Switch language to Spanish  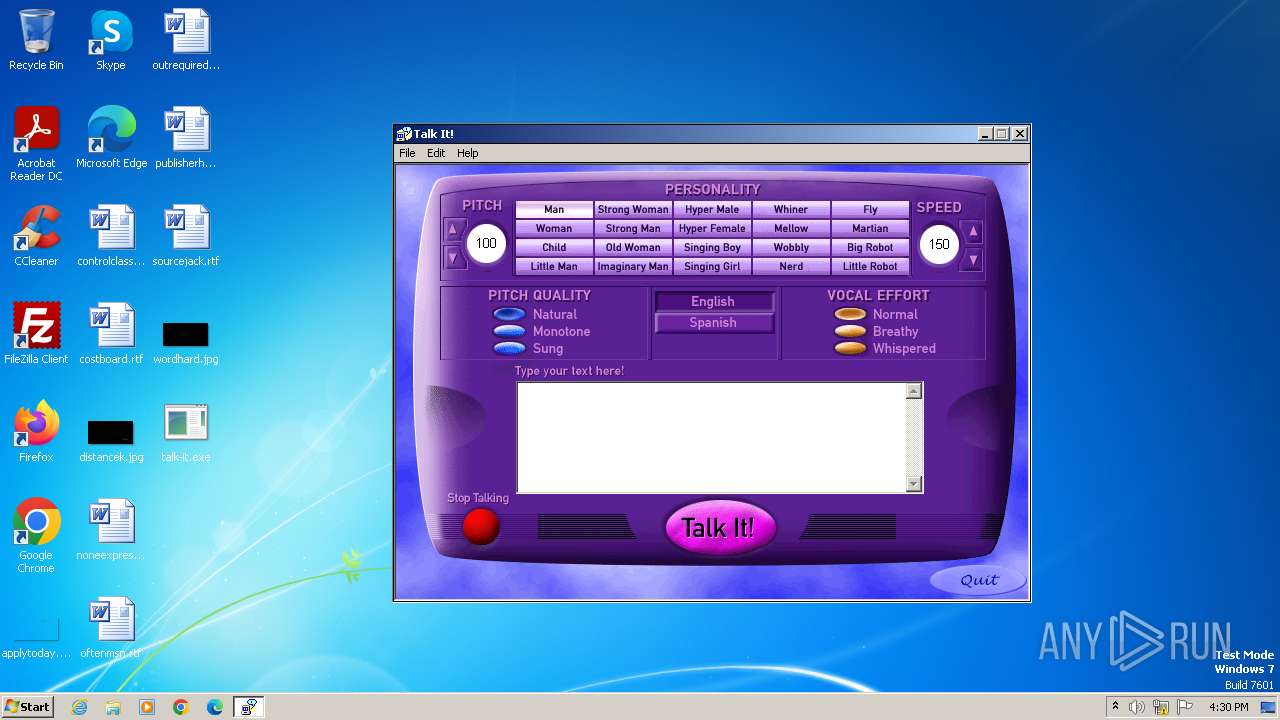pyautogui.click(x=713, y=322)
